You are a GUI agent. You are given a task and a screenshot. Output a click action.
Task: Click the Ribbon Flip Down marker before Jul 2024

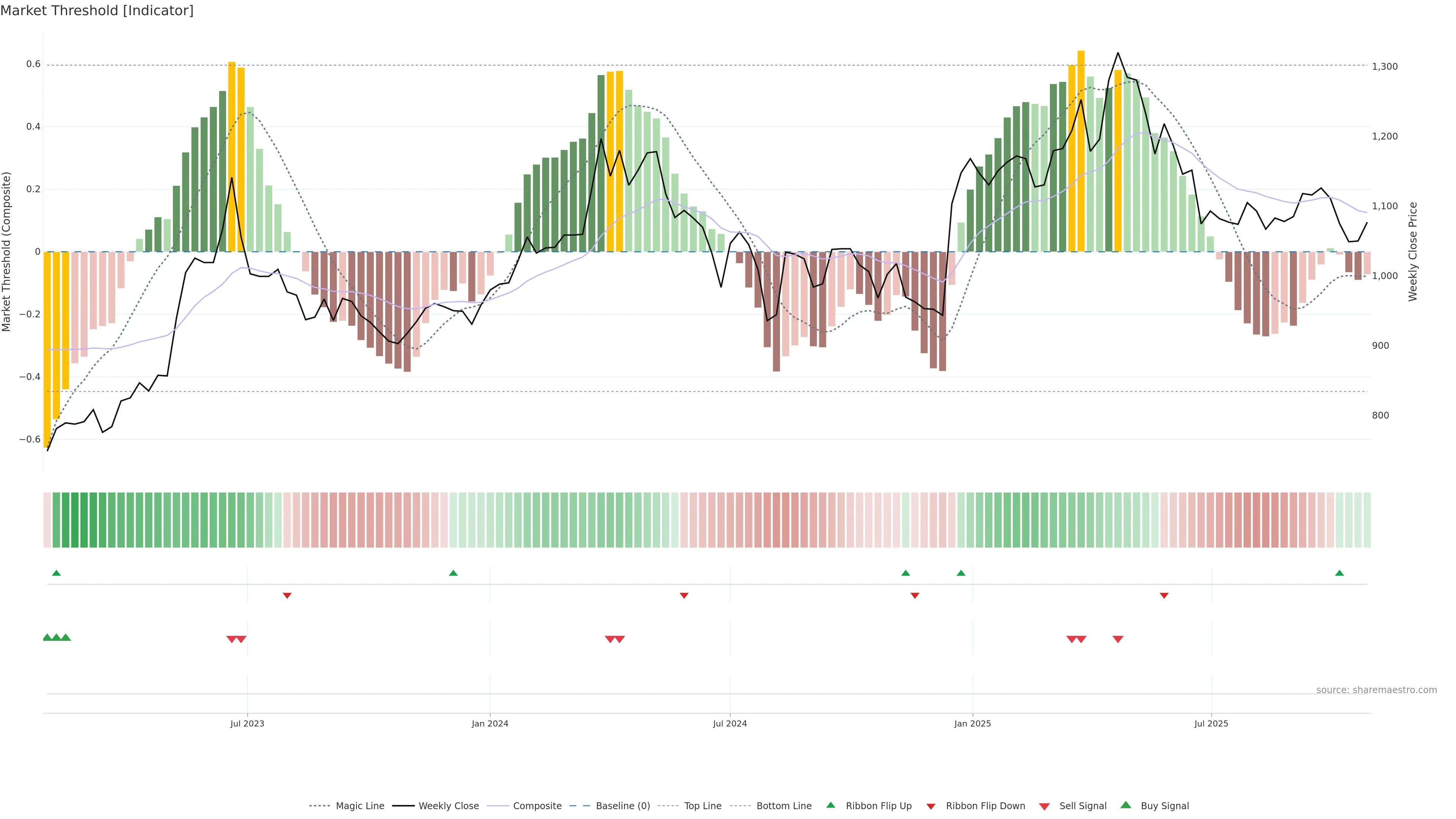pyautogui.click(x=684, y=595)
